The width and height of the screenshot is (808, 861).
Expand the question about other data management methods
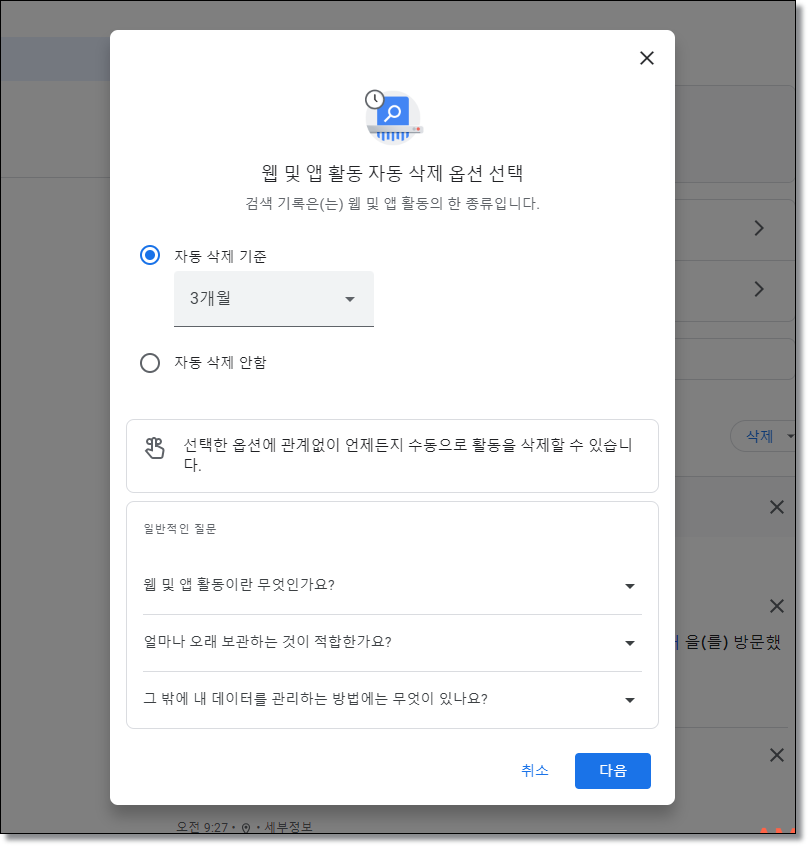[630, 700]
